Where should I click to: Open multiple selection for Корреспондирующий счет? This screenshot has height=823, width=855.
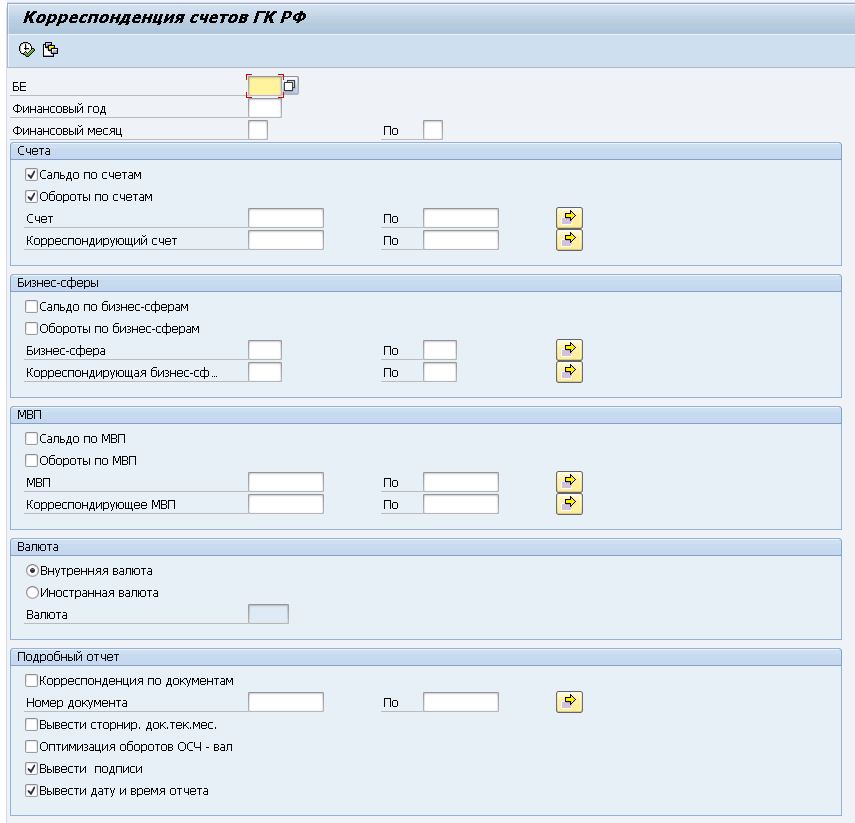click(569, 239)
